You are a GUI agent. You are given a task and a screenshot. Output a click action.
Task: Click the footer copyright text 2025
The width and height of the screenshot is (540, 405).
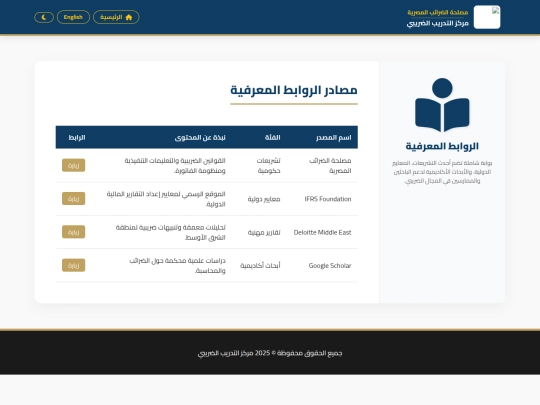[270, 353]
